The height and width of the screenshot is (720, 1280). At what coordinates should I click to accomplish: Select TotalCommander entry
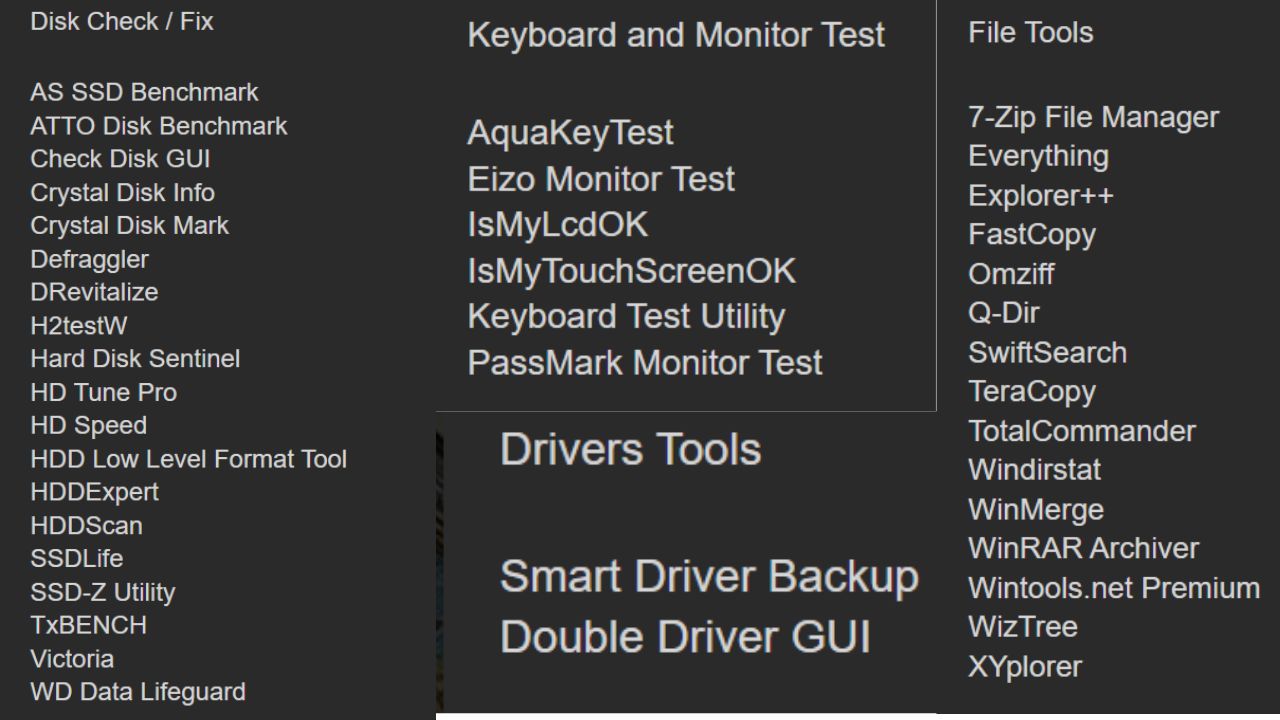(x=1082, y=431)
